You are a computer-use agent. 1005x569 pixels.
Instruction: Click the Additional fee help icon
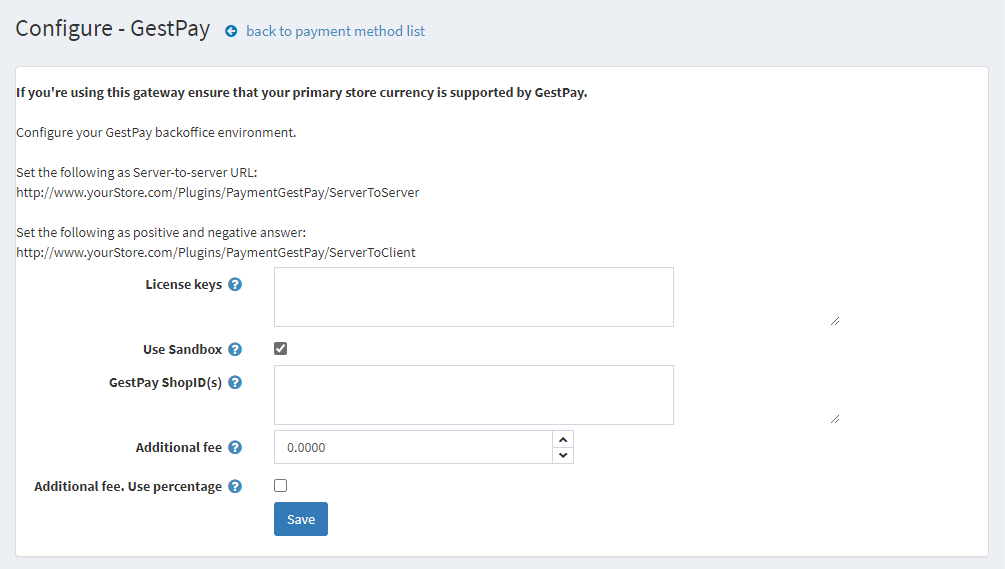(235, 448)
